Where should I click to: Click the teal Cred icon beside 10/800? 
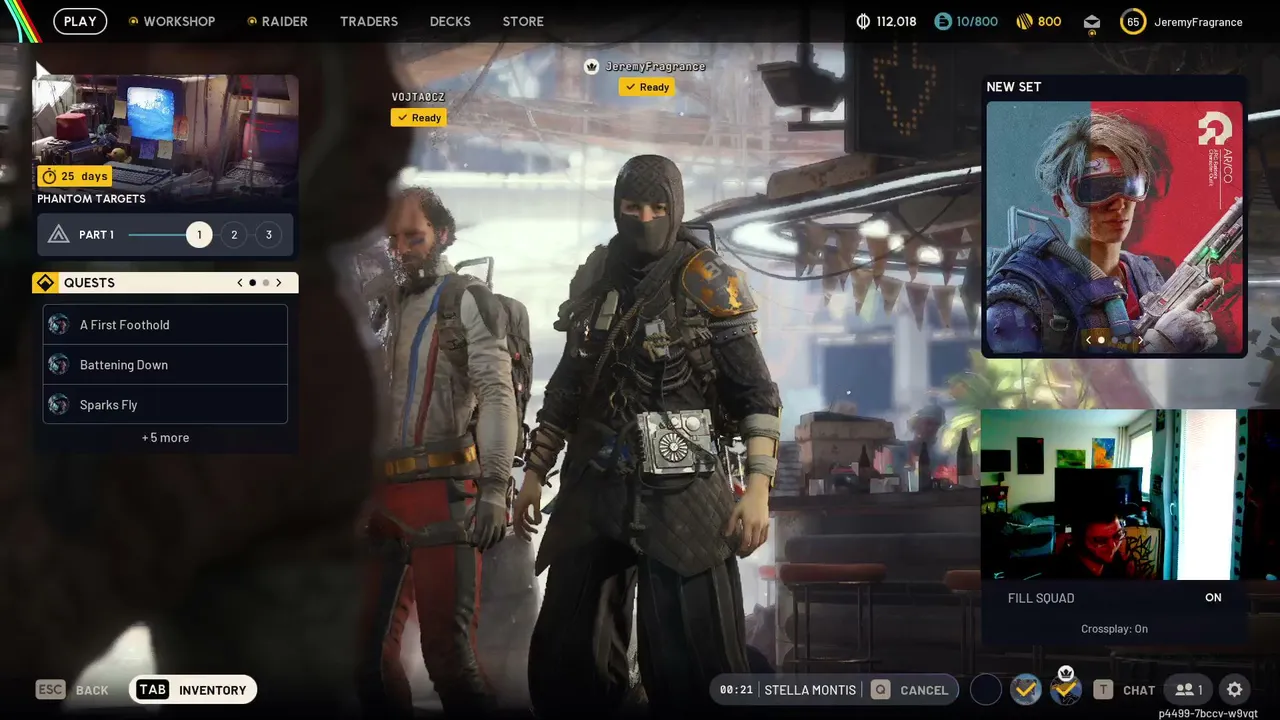coord(942,21)
